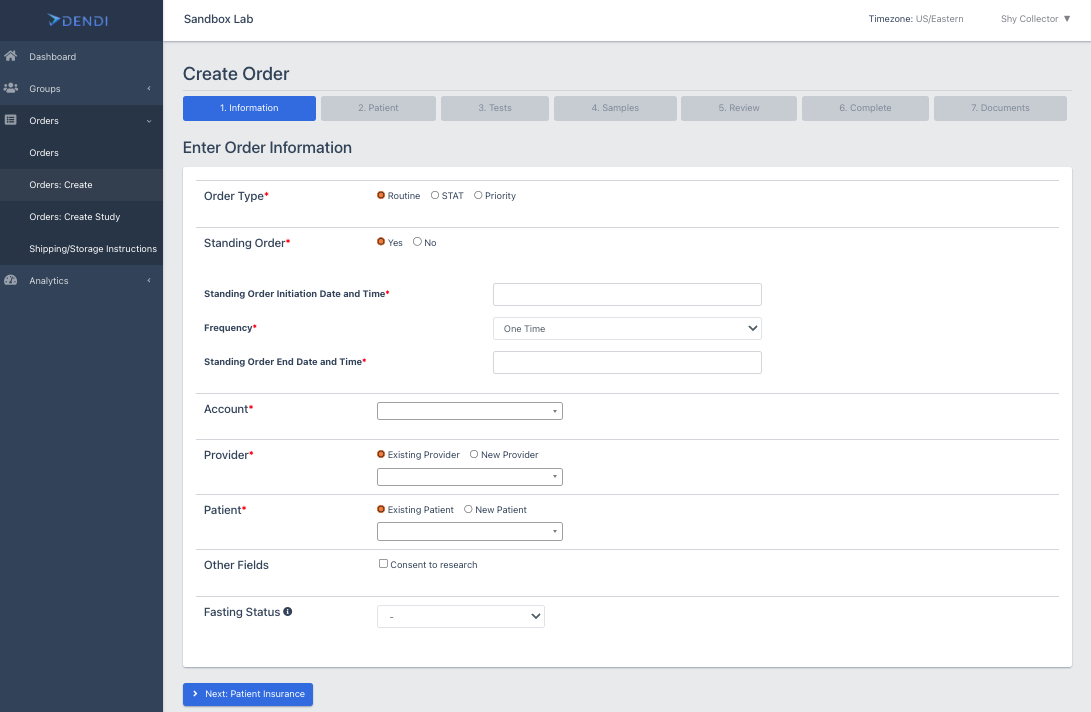
Task: Click the Create Order heading
Action: [x=236, y=74]
